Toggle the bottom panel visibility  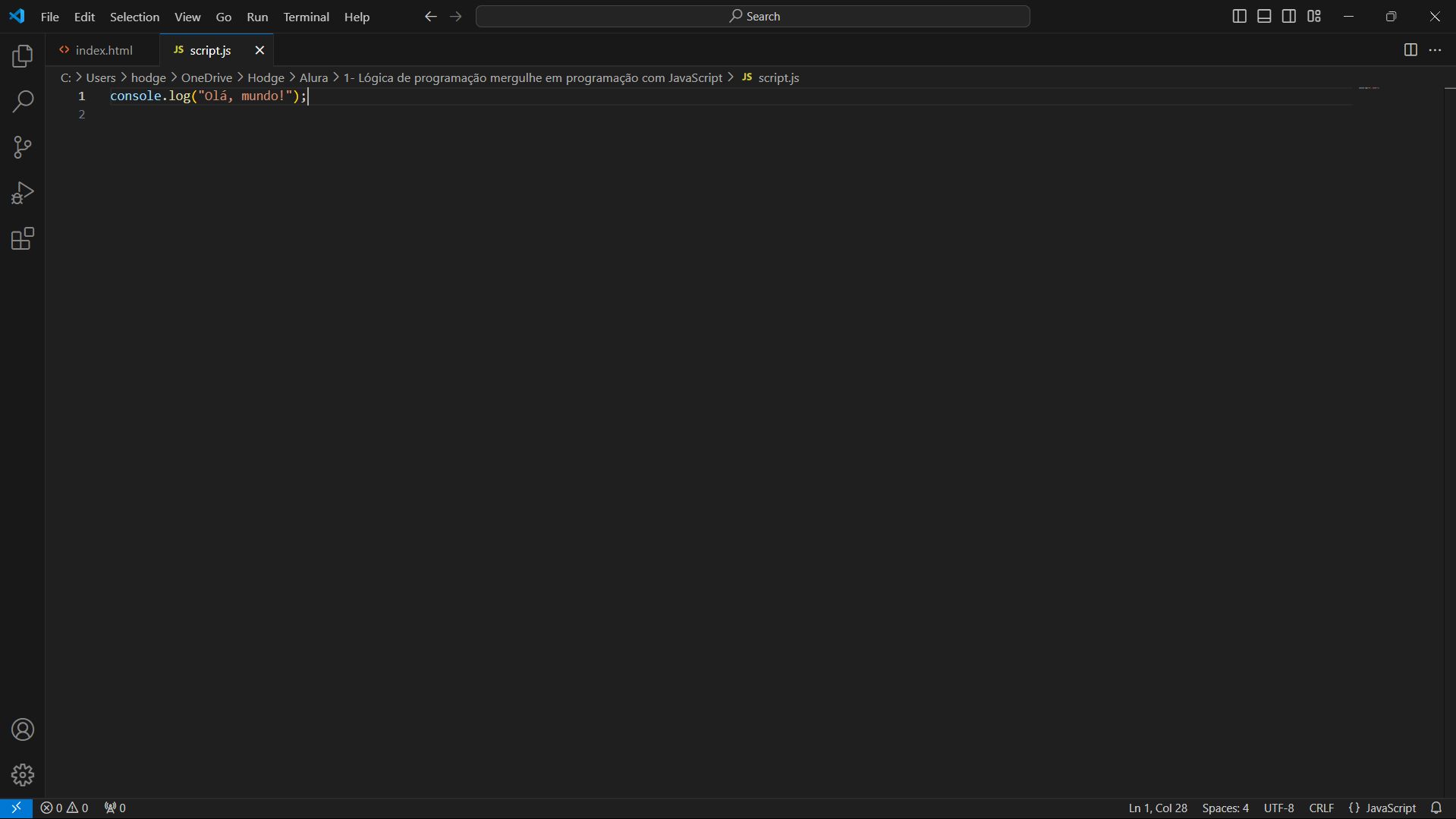[x=1264, y=17]
